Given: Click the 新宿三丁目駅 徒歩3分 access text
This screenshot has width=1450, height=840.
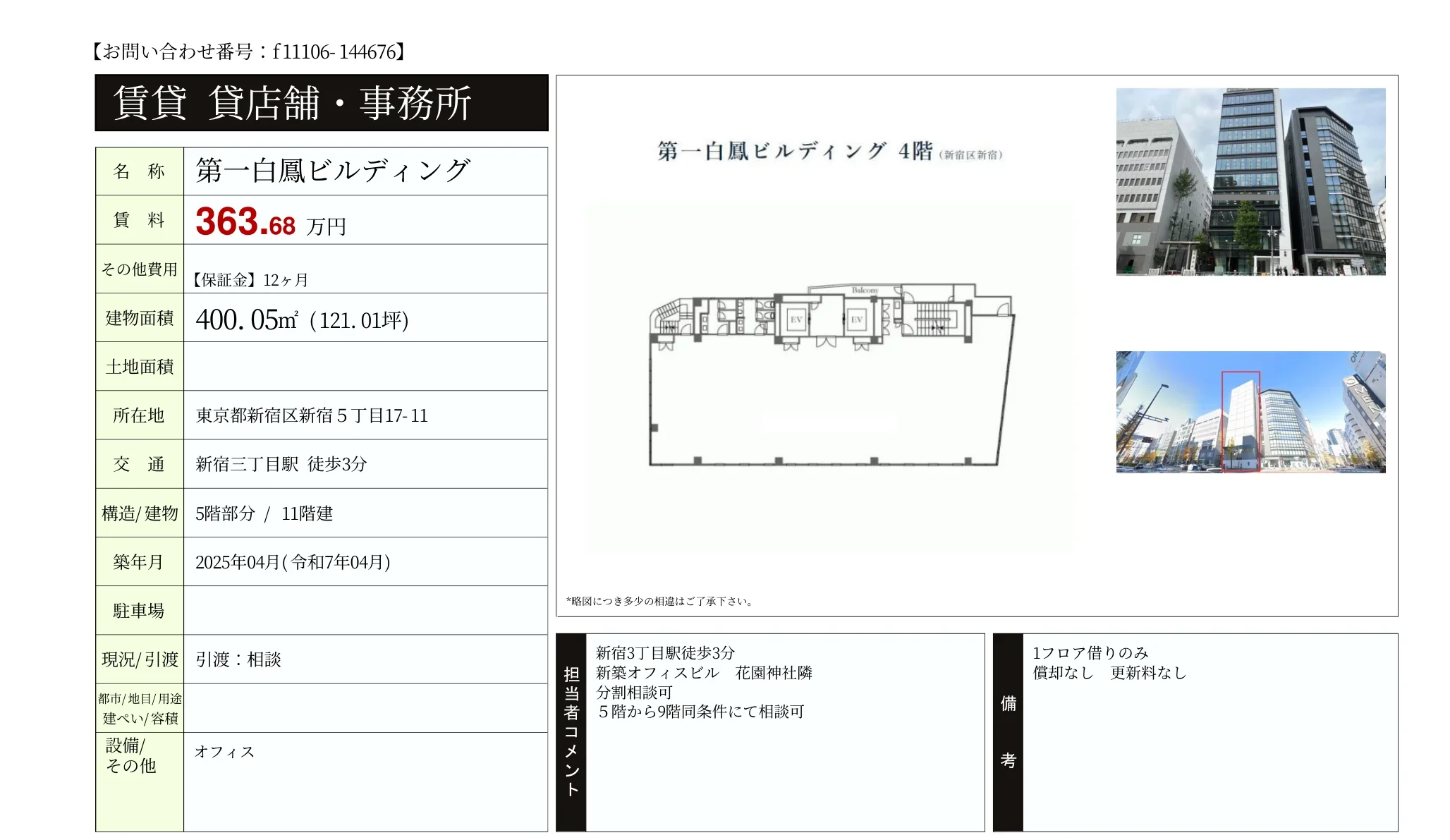Looking at the screenshot, I should [x=281, y=464].
